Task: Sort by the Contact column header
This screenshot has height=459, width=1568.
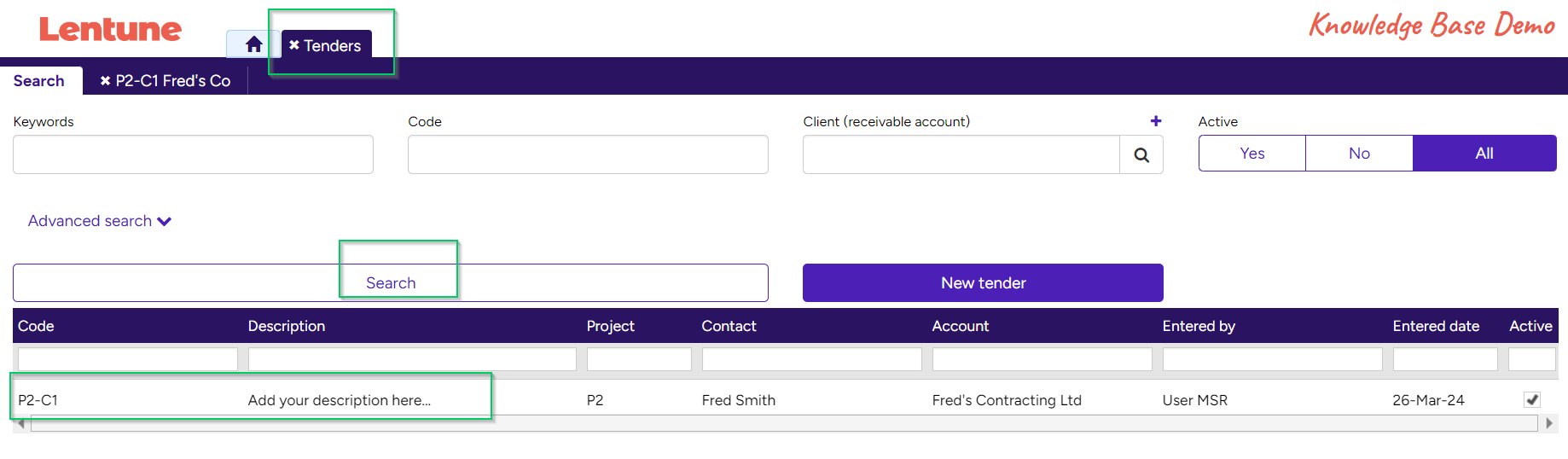Action: pos(729,326)
